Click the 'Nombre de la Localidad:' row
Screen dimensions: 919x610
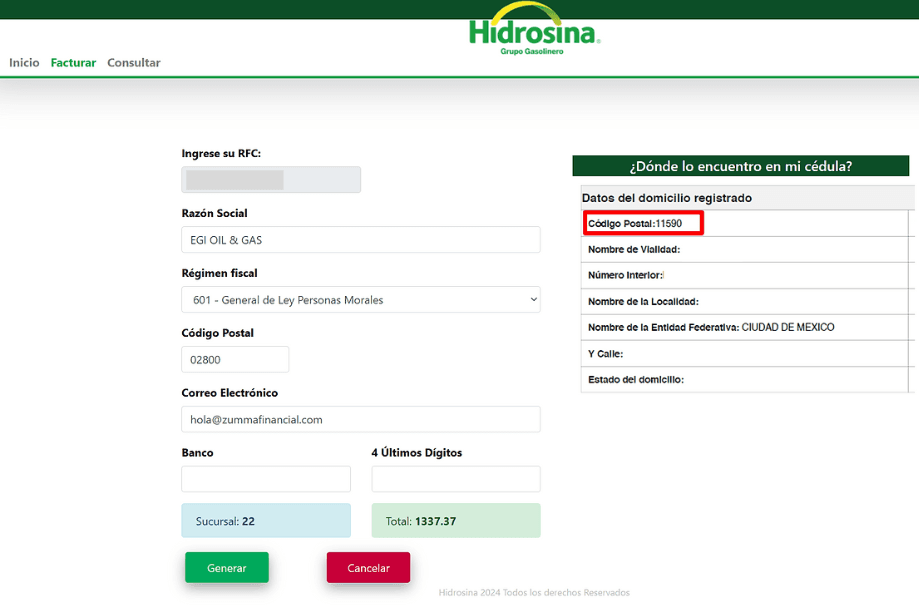(x=744, y=301)
